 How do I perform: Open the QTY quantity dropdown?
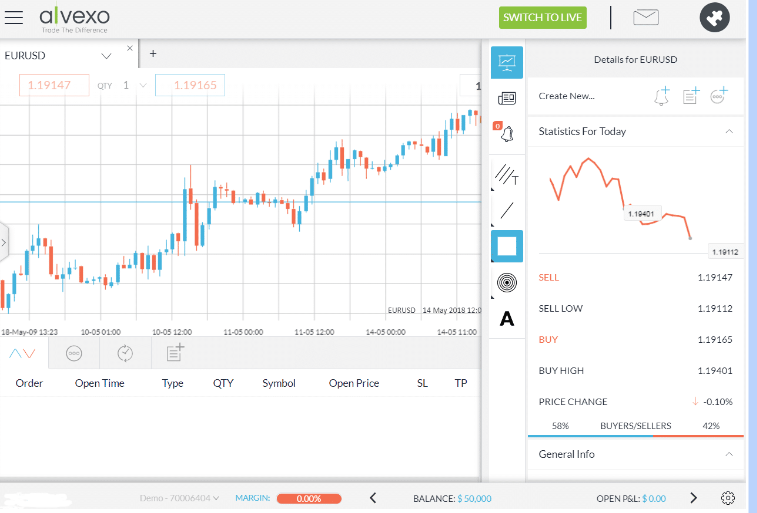tap(143, 85)
